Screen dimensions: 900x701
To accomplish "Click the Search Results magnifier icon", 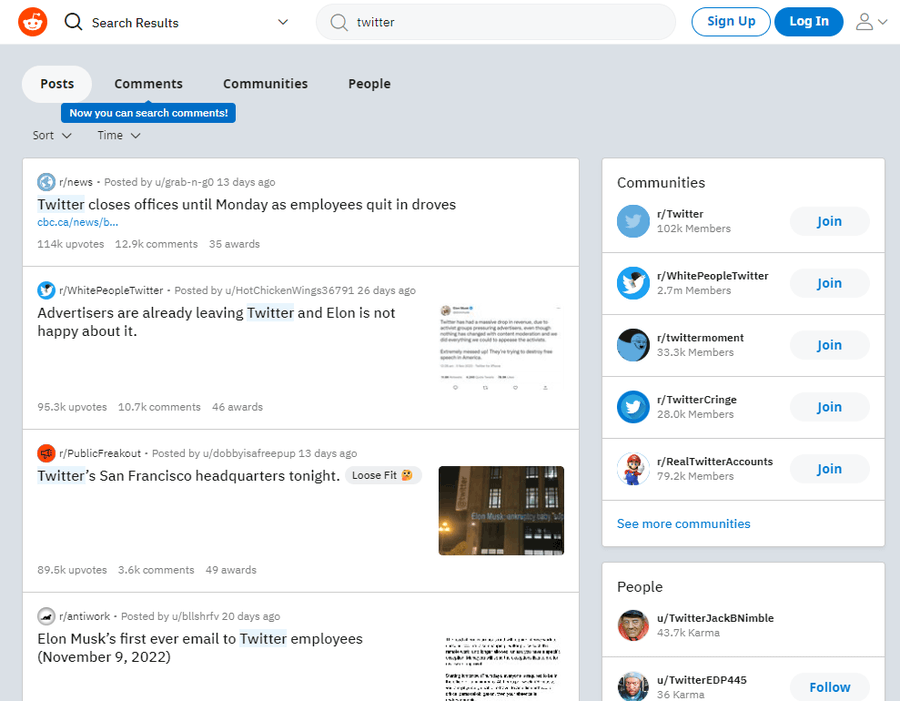I will (73, 22).
